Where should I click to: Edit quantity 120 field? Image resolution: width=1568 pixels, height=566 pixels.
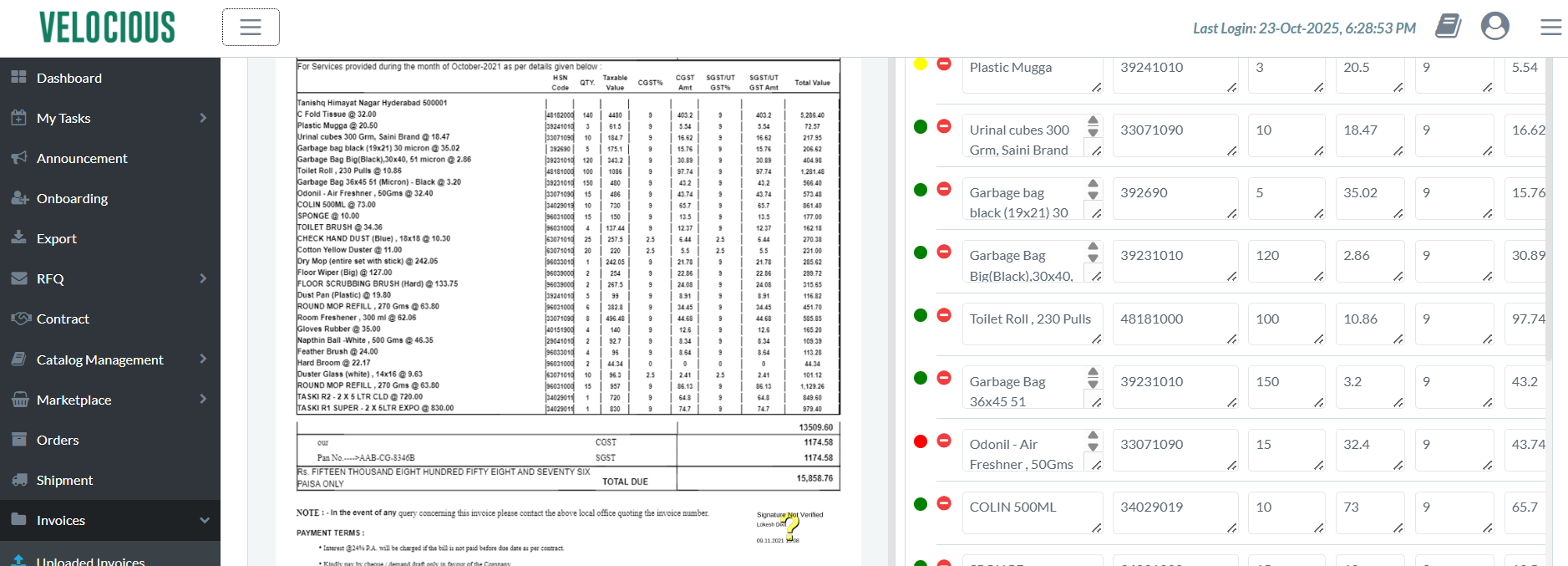pyautogui.click(x=1286, y=261)
